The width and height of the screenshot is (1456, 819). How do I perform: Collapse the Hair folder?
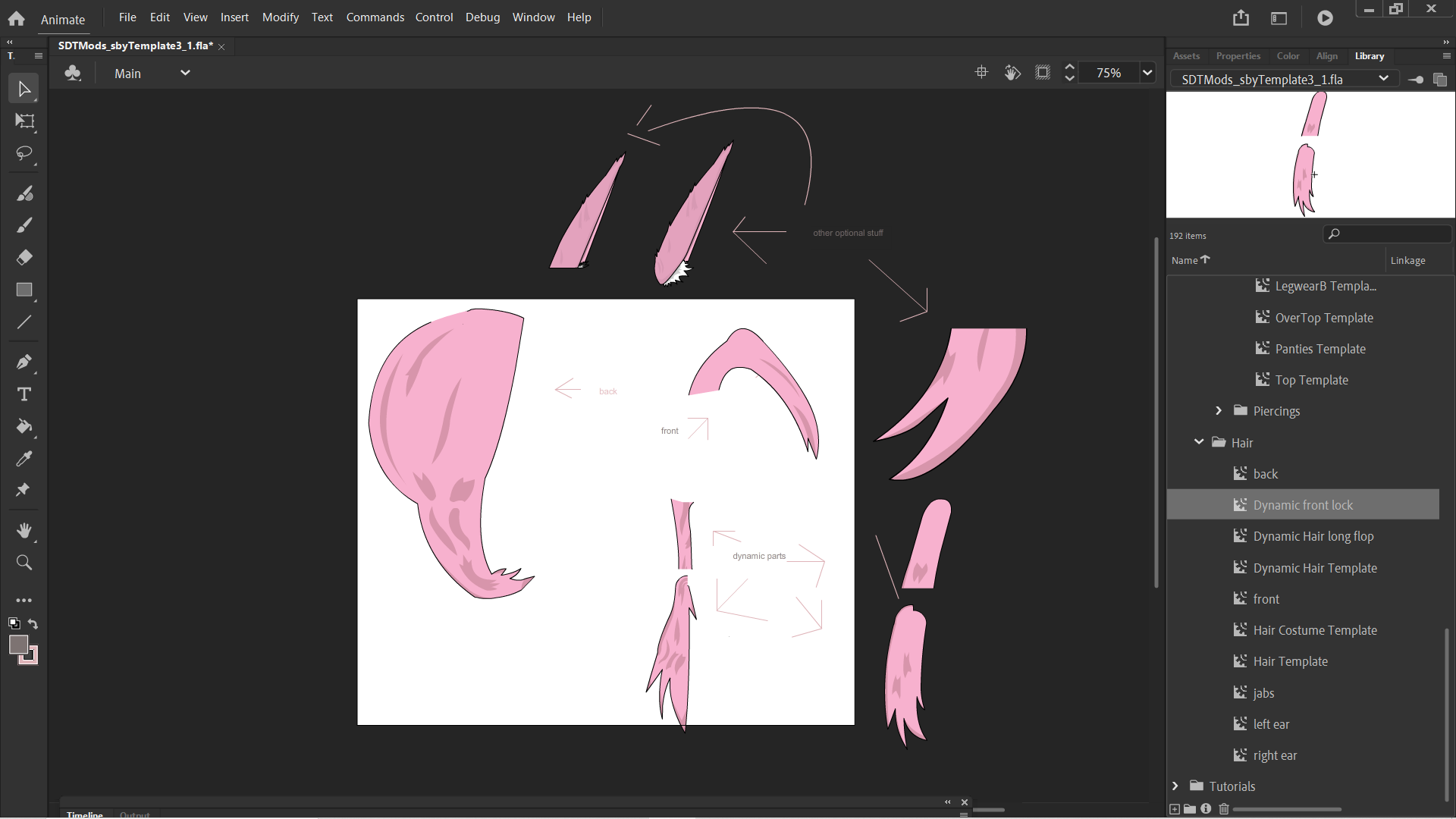point(1199,442)
